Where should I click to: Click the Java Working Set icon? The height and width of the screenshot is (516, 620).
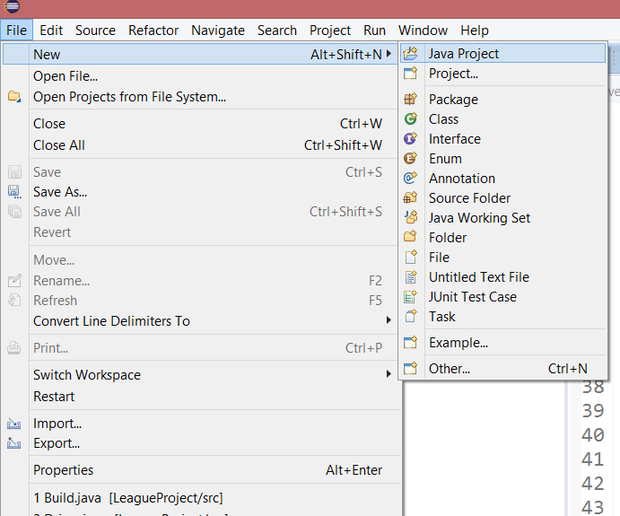click(410, 218)
